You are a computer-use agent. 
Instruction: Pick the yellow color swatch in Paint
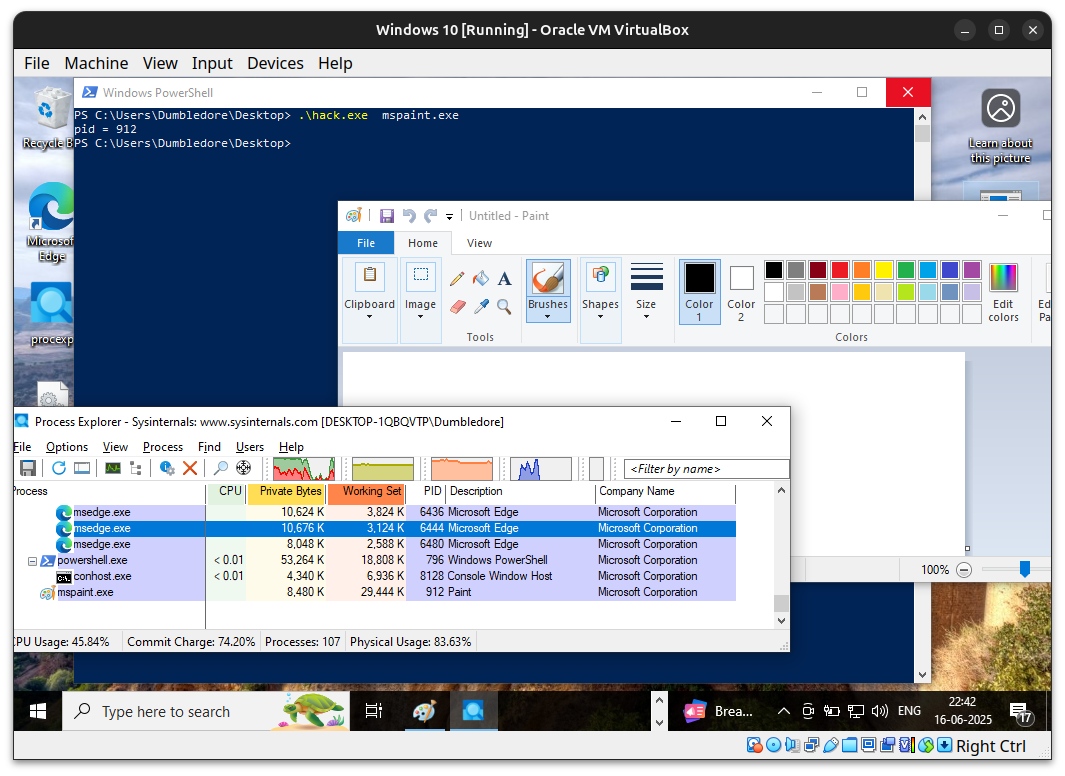[884, 270]
